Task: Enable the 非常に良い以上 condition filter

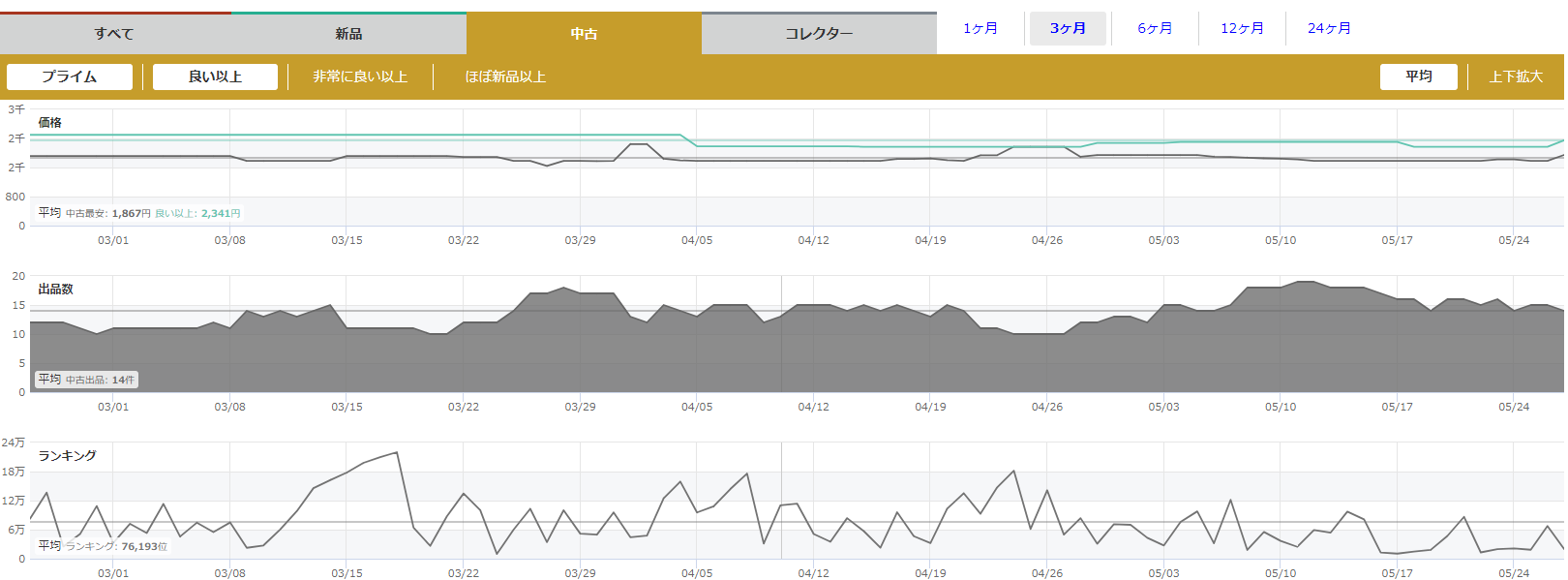Action: tap(360, 76)
